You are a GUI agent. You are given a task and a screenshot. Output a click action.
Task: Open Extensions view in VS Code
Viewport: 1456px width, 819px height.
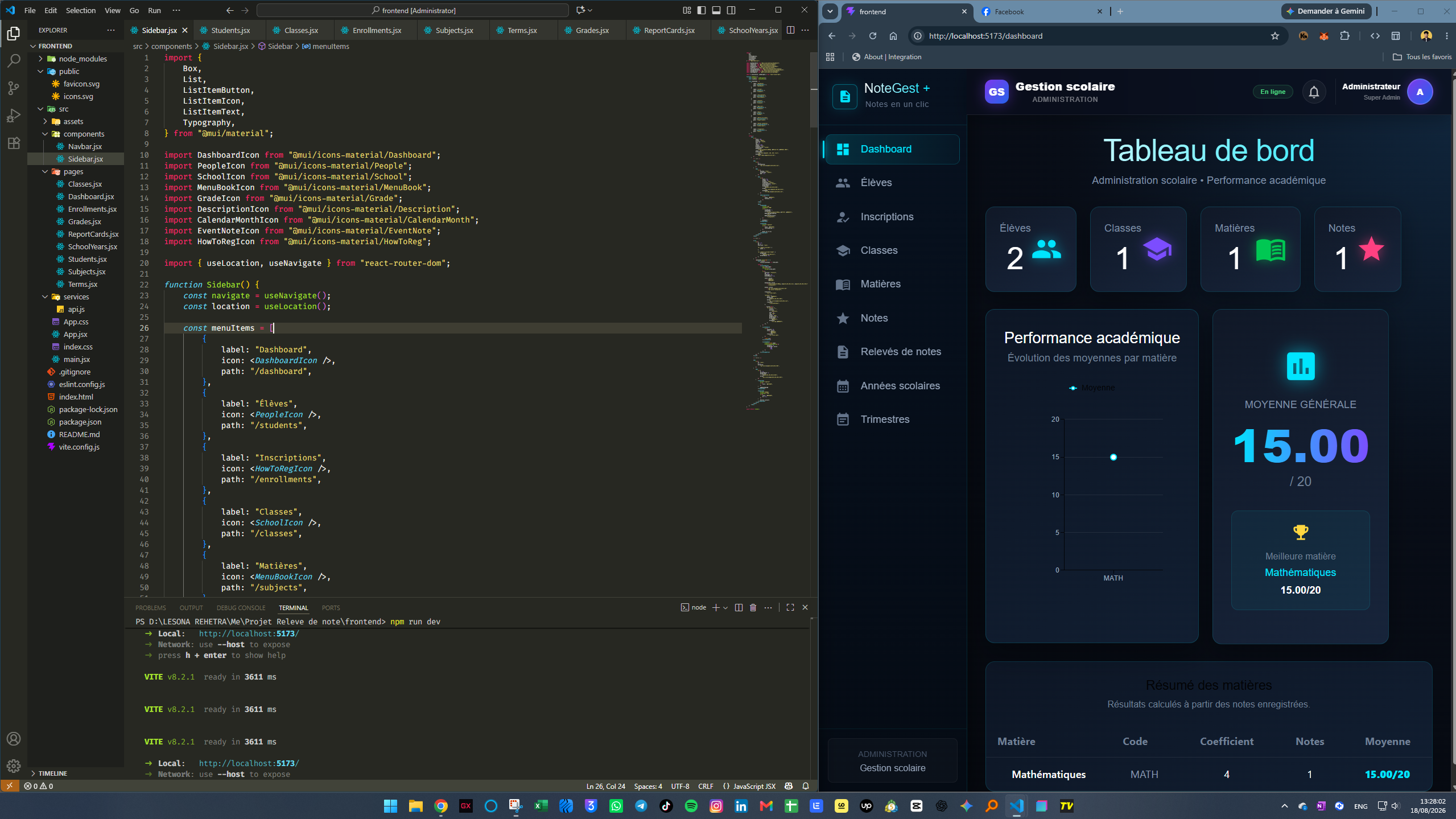tap(14, 143)
